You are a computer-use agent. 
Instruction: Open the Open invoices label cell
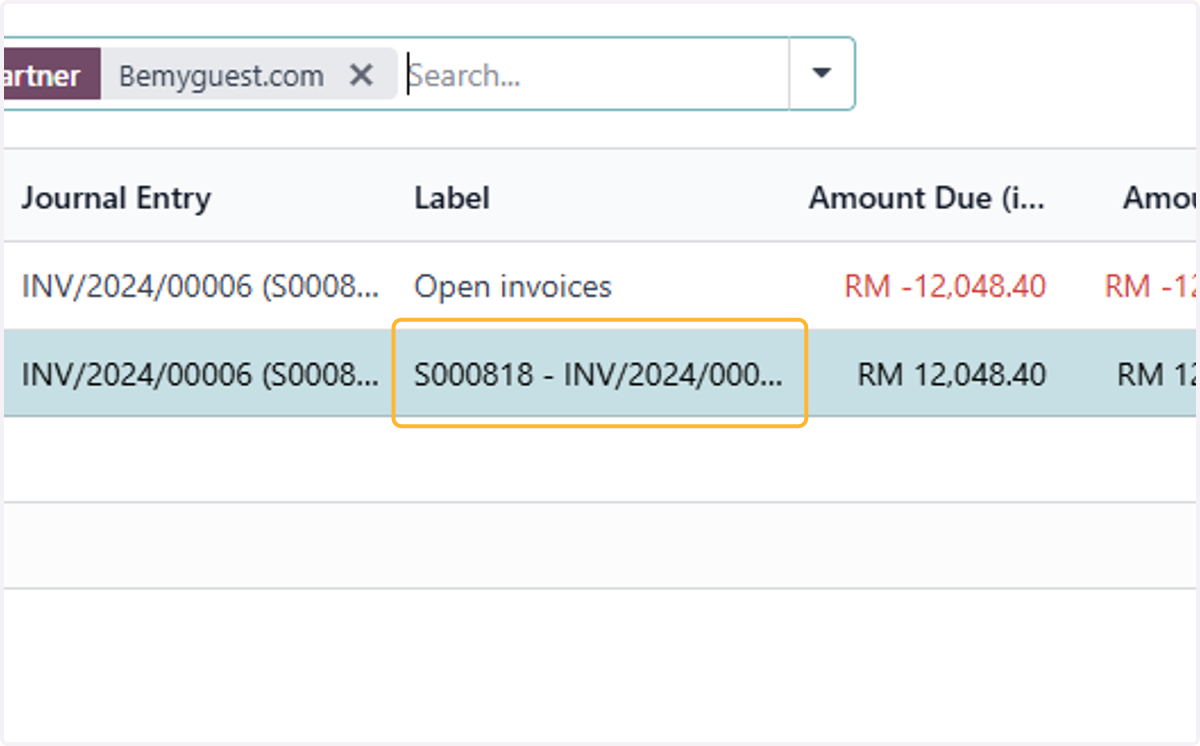coord(513,287)
